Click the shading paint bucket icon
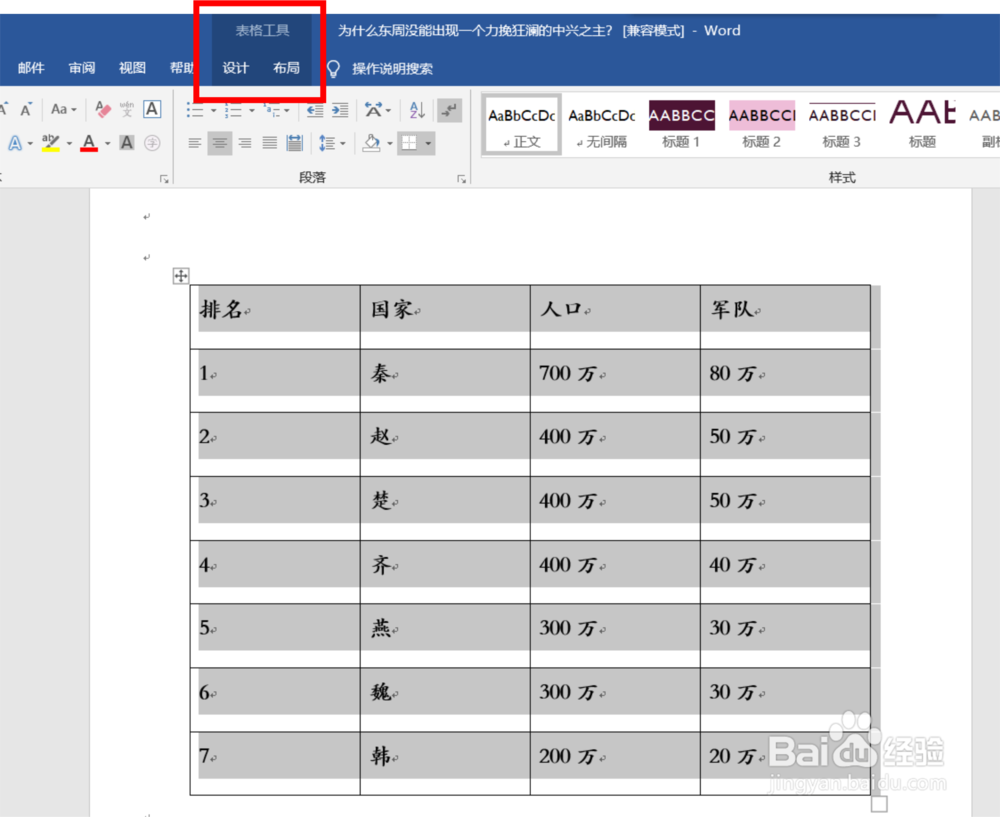The width and height of the screenshot is (1000, 817). [x=372, y=141]
